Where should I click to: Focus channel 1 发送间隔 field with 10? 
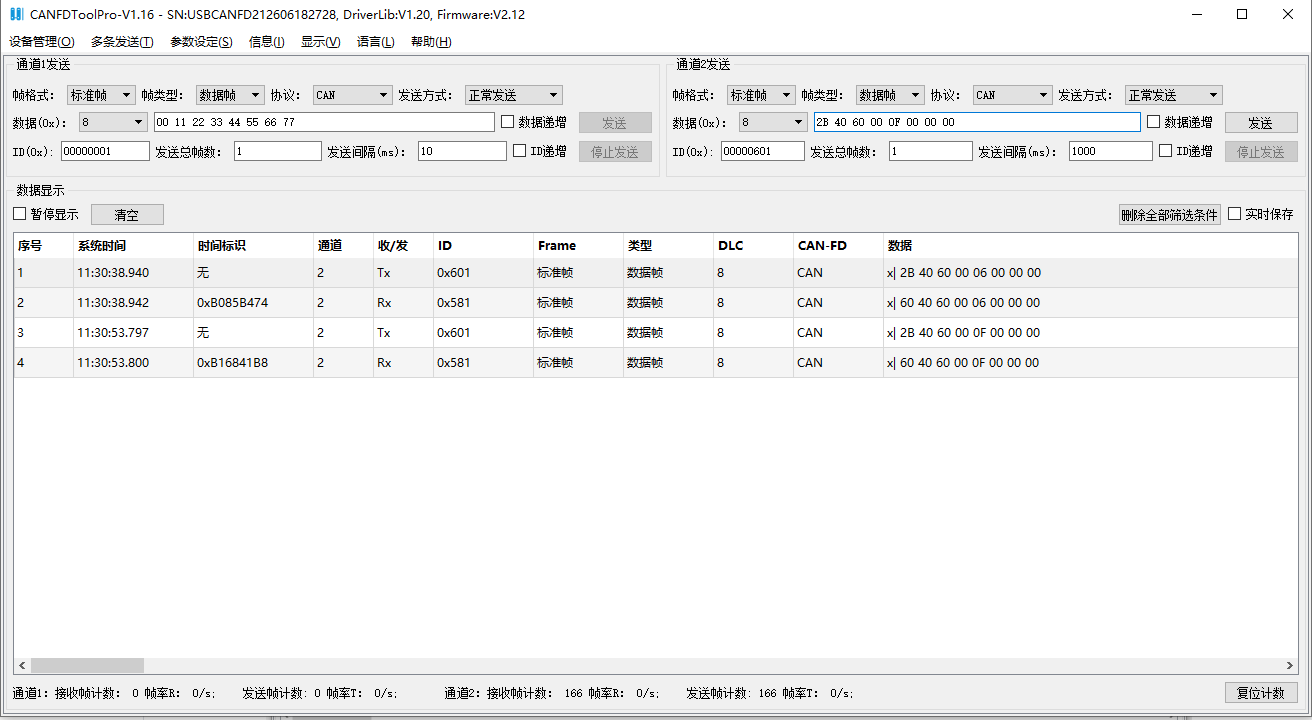coord(462,151)
